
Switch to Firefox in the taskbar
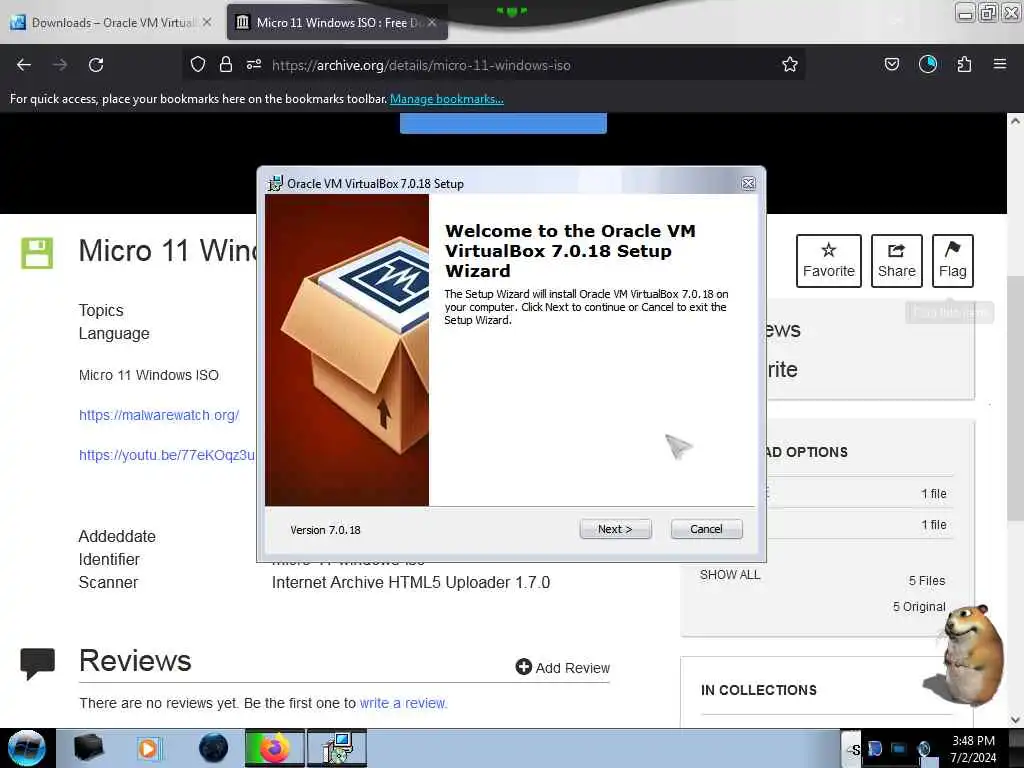point(274,748)
